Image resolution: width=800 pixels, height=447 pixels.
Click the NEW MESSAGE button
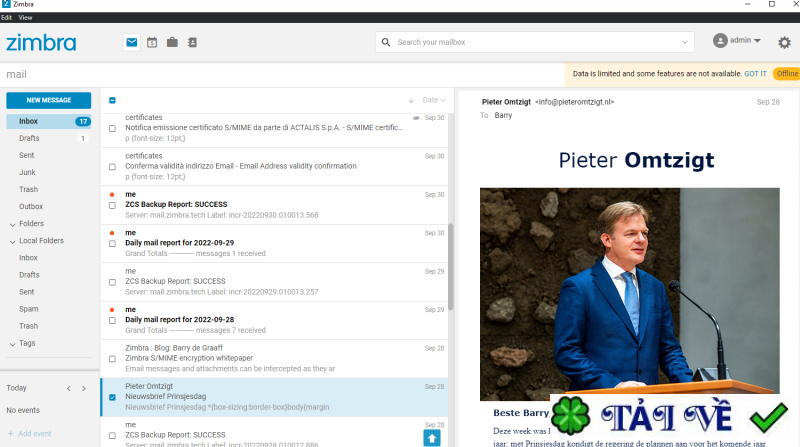[48, 100]
